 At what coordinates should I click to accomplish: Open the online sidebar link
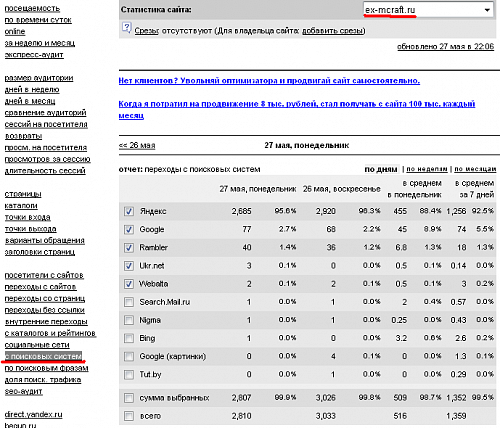[15, 32]
